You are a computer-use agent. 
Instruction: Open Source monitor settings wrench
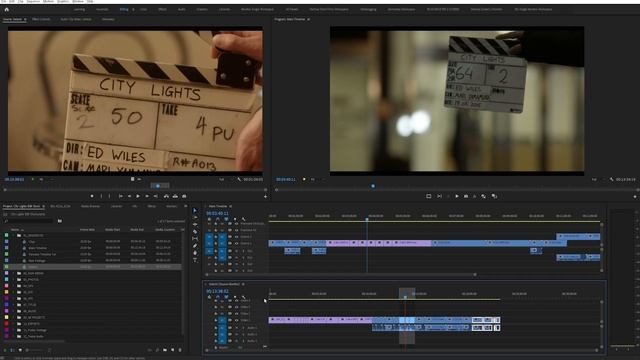239,179
